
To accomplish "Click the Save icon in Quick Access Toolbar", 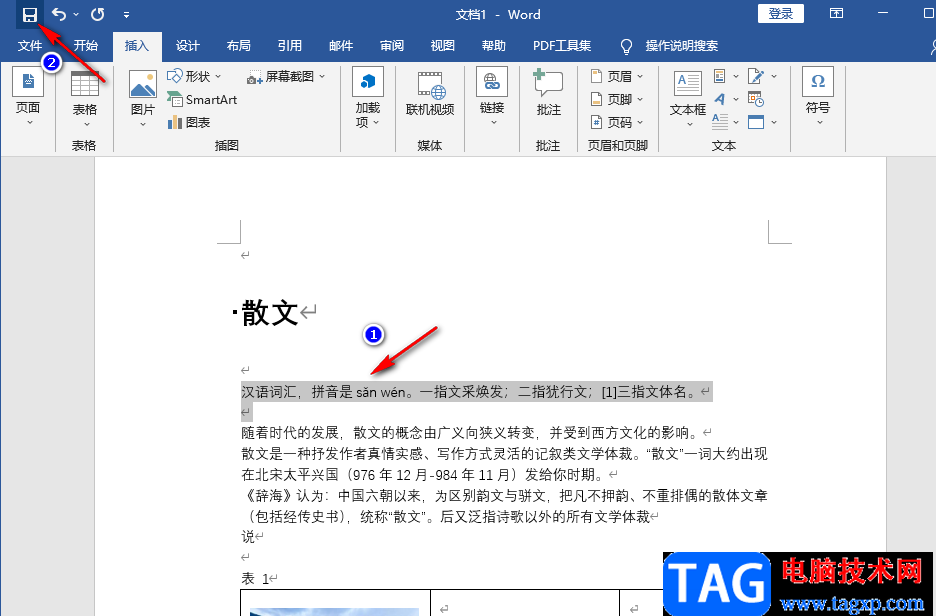I will (x=29, y=14).
